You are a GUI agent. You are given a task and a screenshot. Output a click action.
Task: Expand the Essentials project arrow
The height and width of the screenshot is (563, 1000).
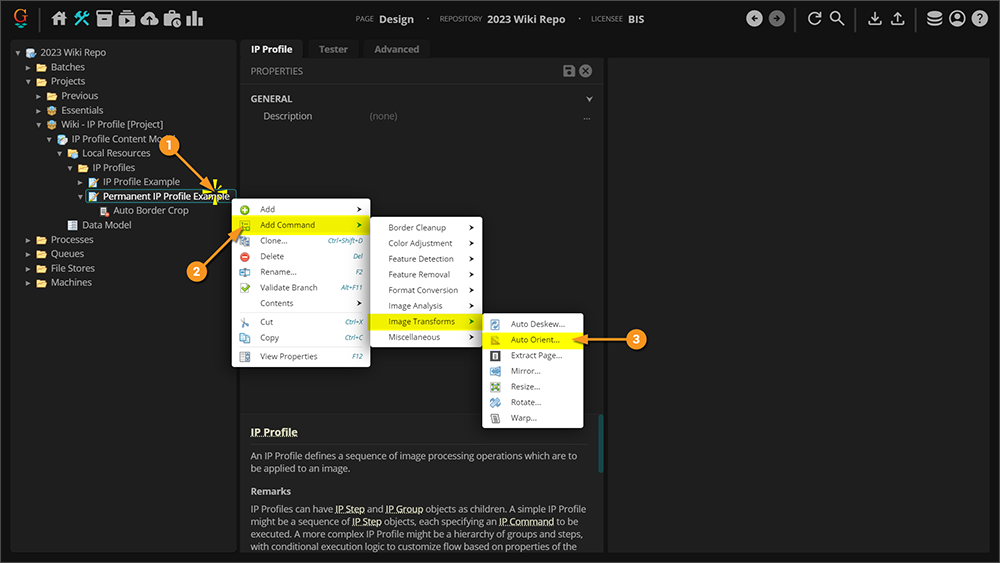coord(38,111)
